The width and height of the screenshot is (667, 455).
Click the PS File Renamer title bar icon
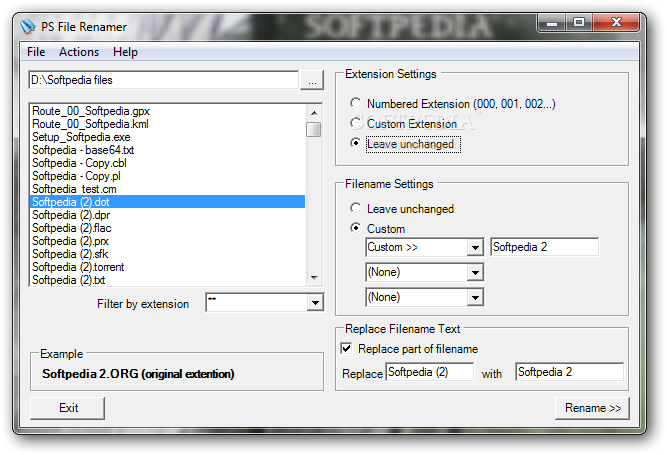[28, 26]
